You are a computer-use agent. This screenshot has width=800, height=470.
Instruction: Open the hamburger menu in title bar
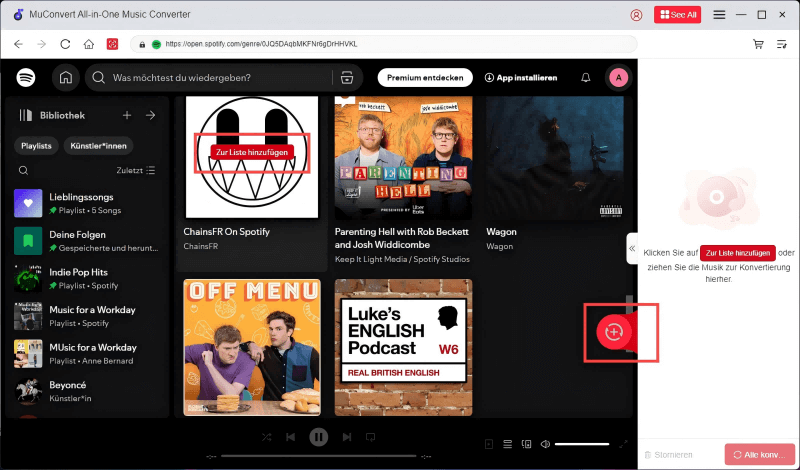[x=719, y=15]
